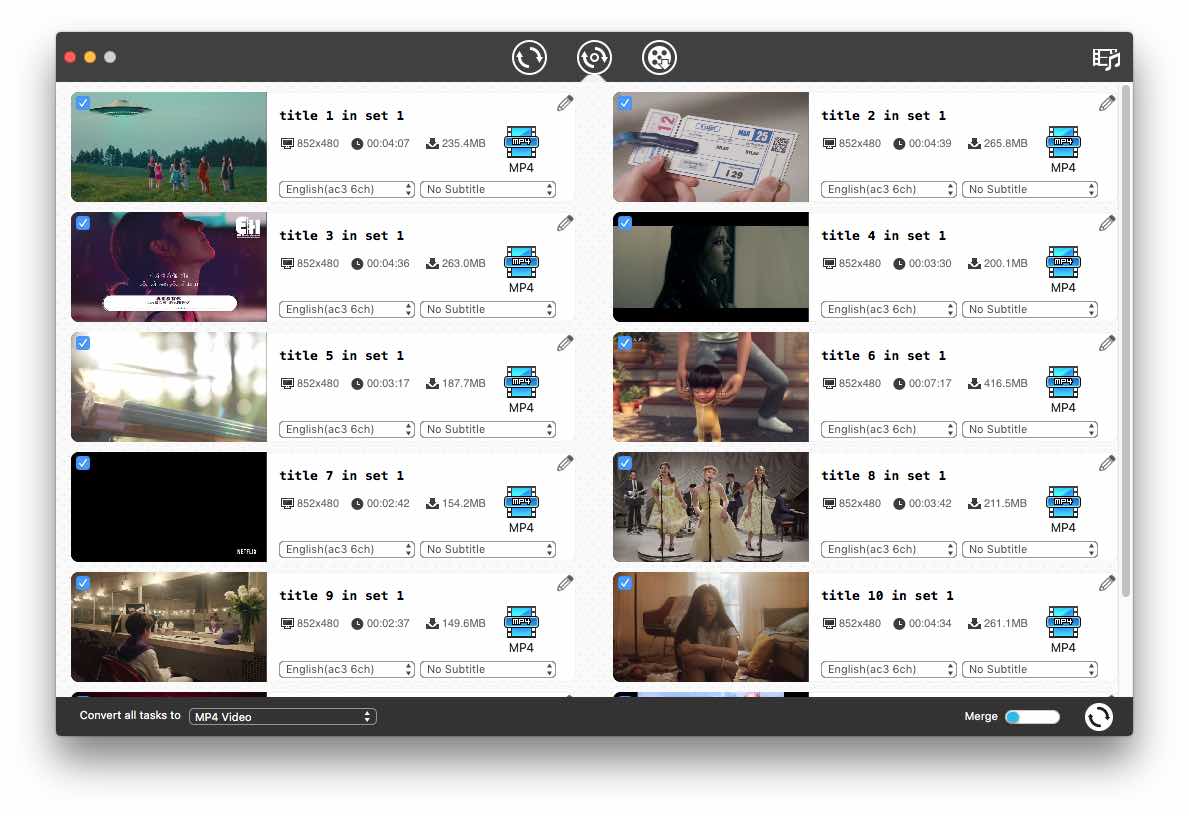Click the edit pencil for title 1

click(565, 103)
